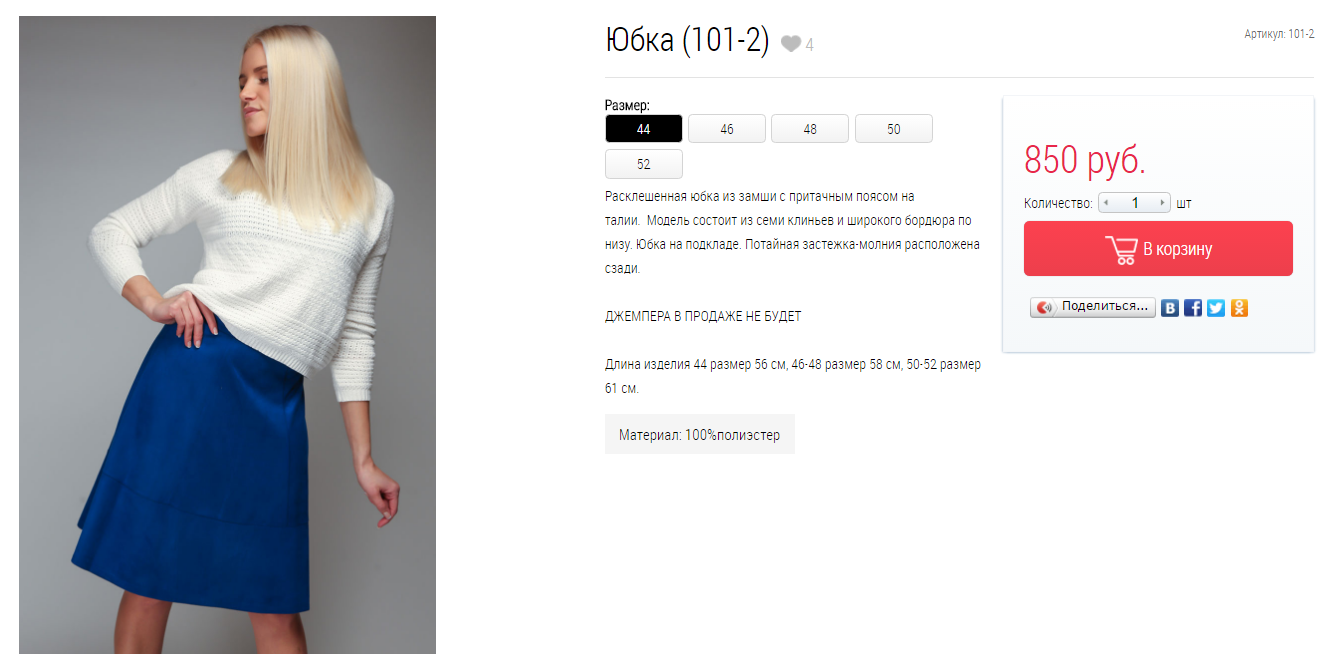Click the heart favorite icon beside the title

791,44
